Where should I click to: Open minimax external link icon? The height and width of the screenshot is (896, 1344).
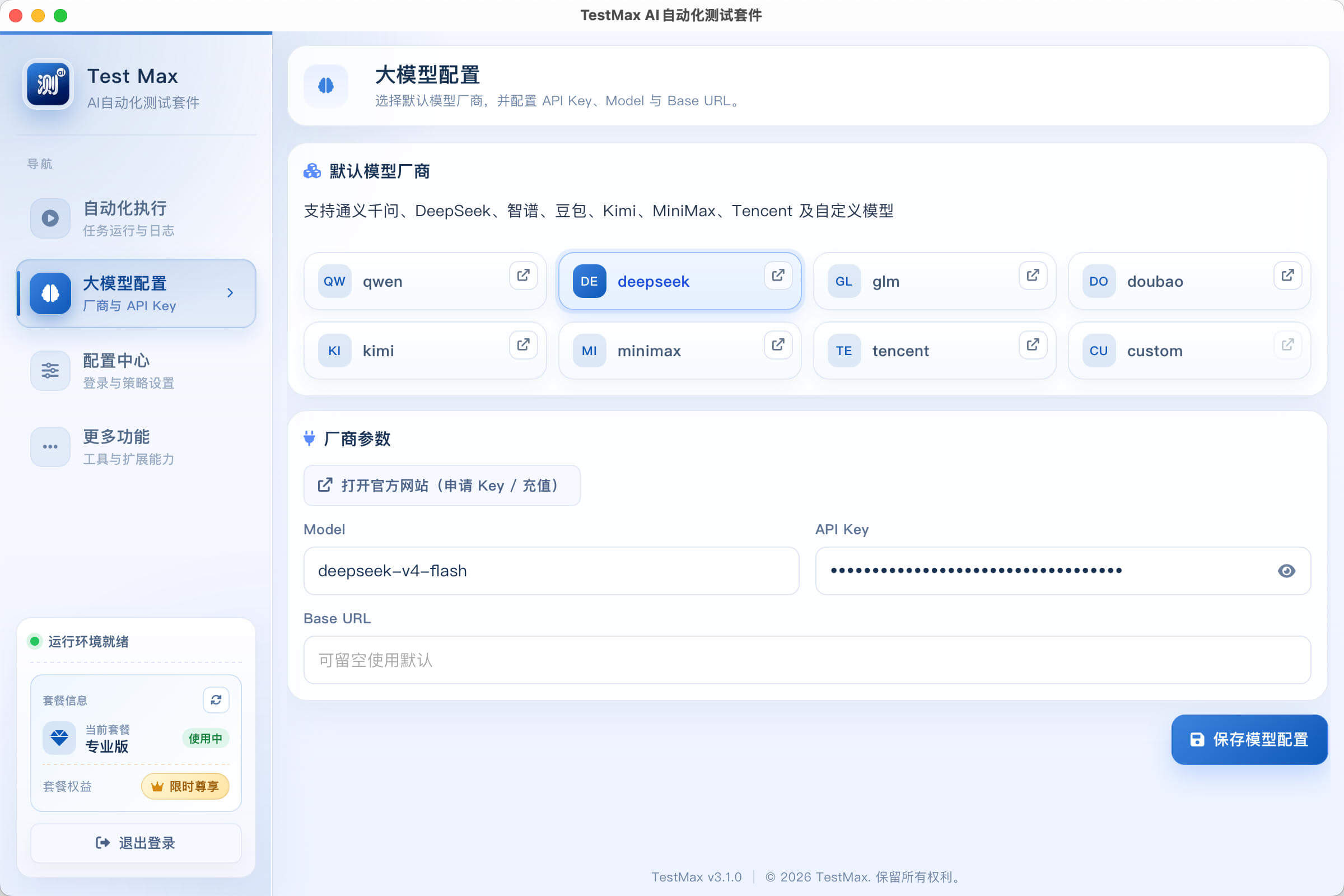pyautogui.click(x=778, y=344)
